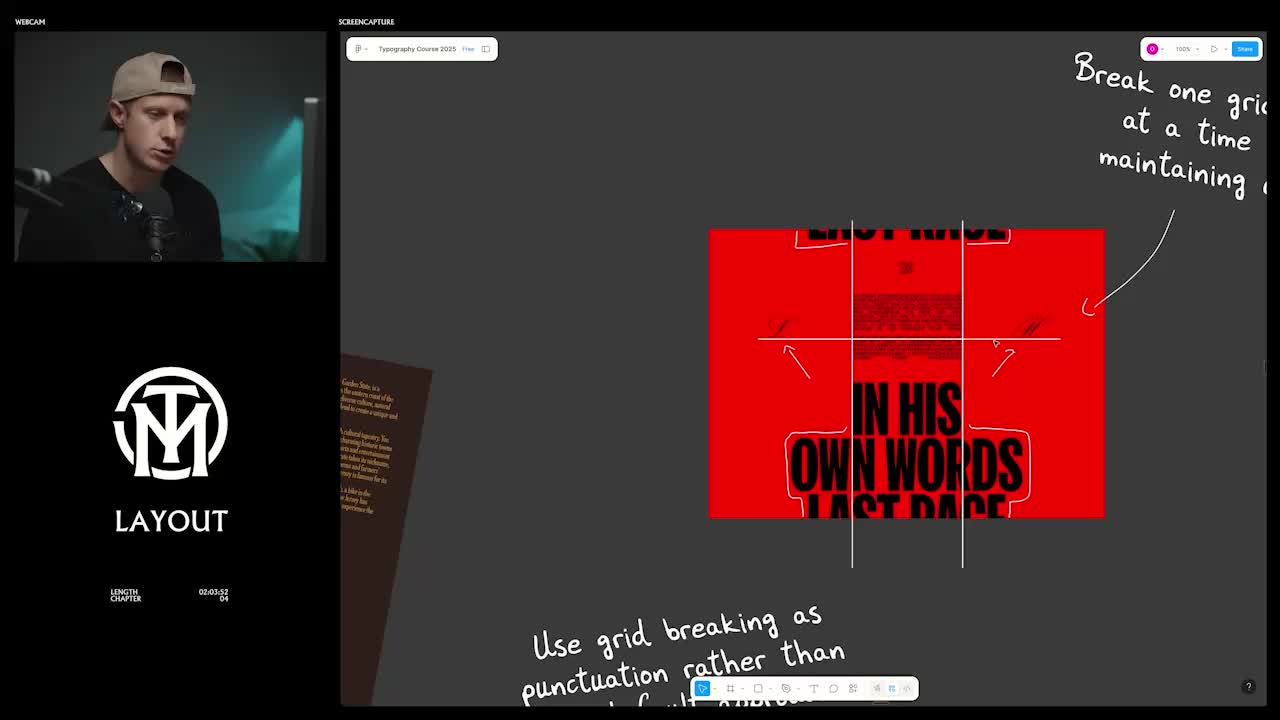
Task: Expand the avatar multiplayer dropdown arrow
Action: [1162, 49]
